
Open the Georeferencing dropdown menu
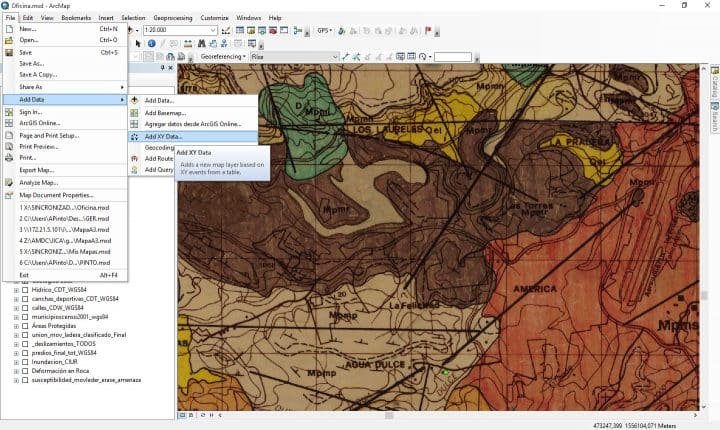(223, 57)
